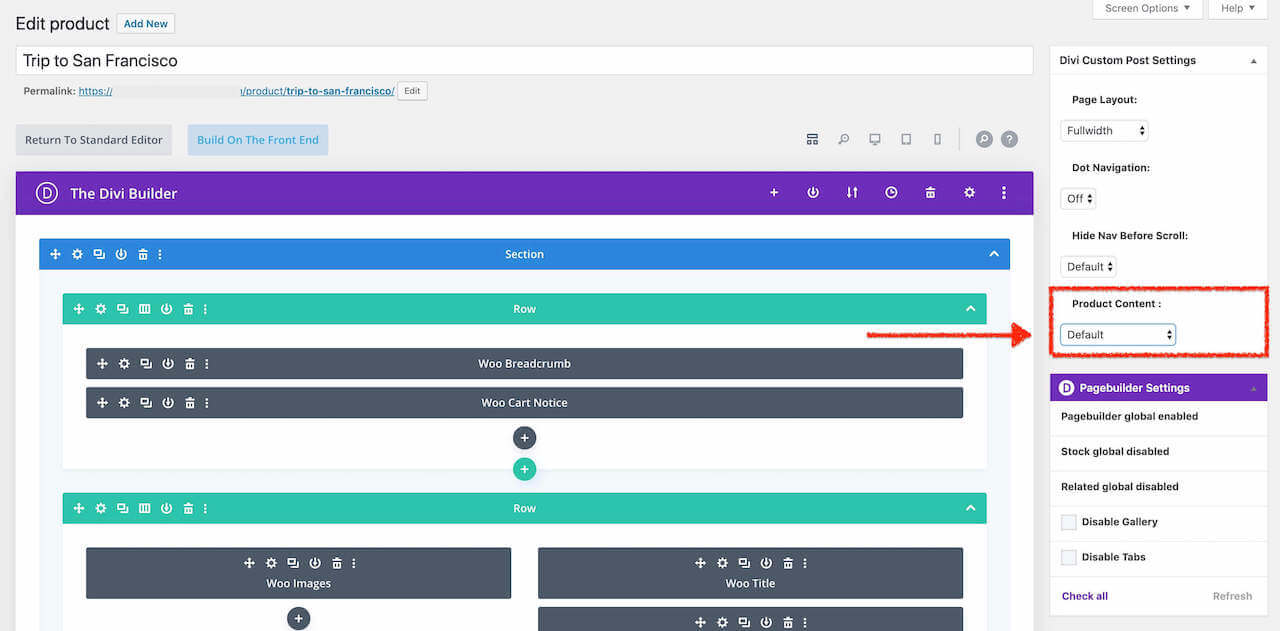Delete the Woo Breadcrumb module
The image size is (1280, 631).
point(190,364)
